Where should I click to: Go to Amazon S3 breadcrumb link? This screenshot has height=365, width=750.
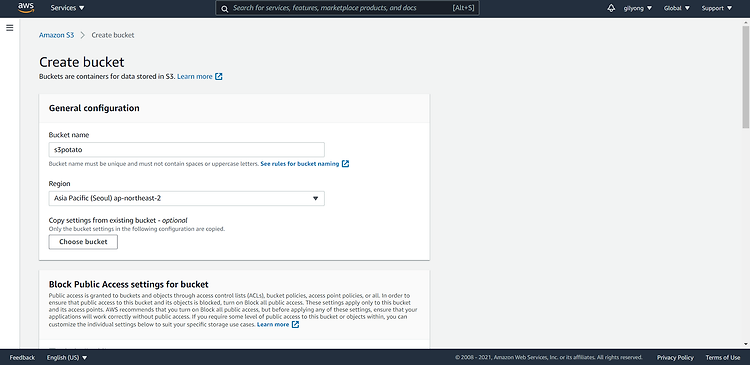[x=56, y=35]
